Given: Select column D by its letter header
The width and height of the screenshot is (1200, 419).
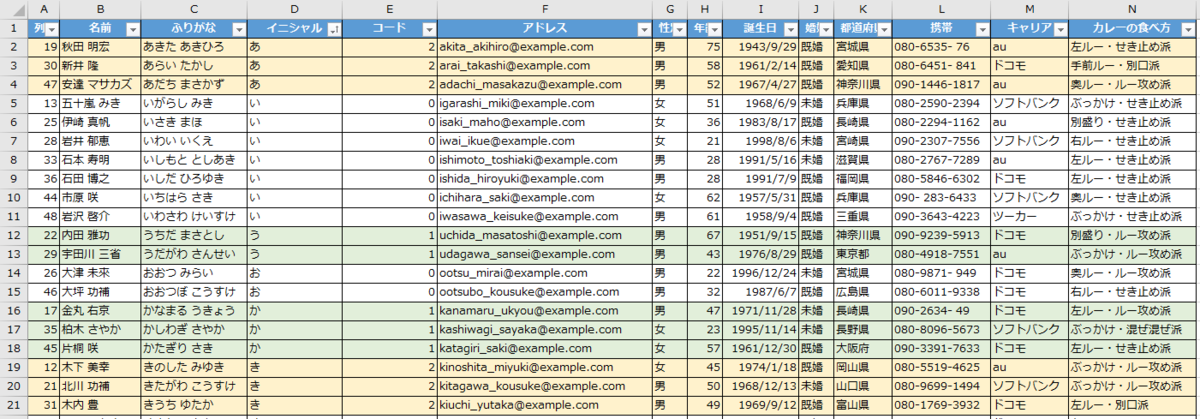Looking at the screenshot, I should click(295, 10).
